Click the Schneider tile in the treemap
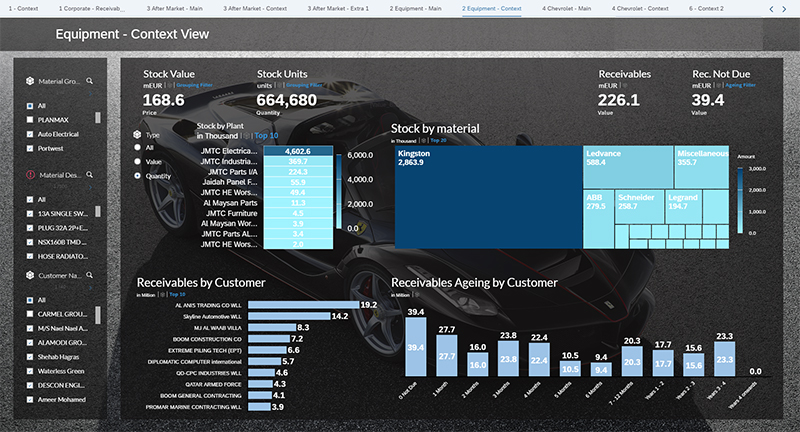This screenshot has height=432, width=800. pyautogui.click(x=639, y=207)
